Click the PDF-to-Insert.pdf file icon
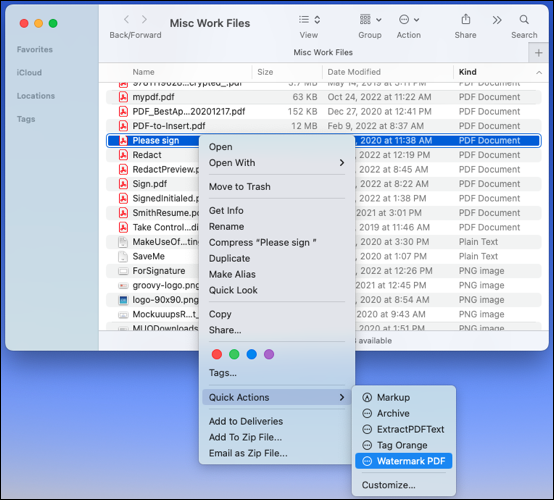Viewport: 554px width, 500px height. click(x=123, y=126)
